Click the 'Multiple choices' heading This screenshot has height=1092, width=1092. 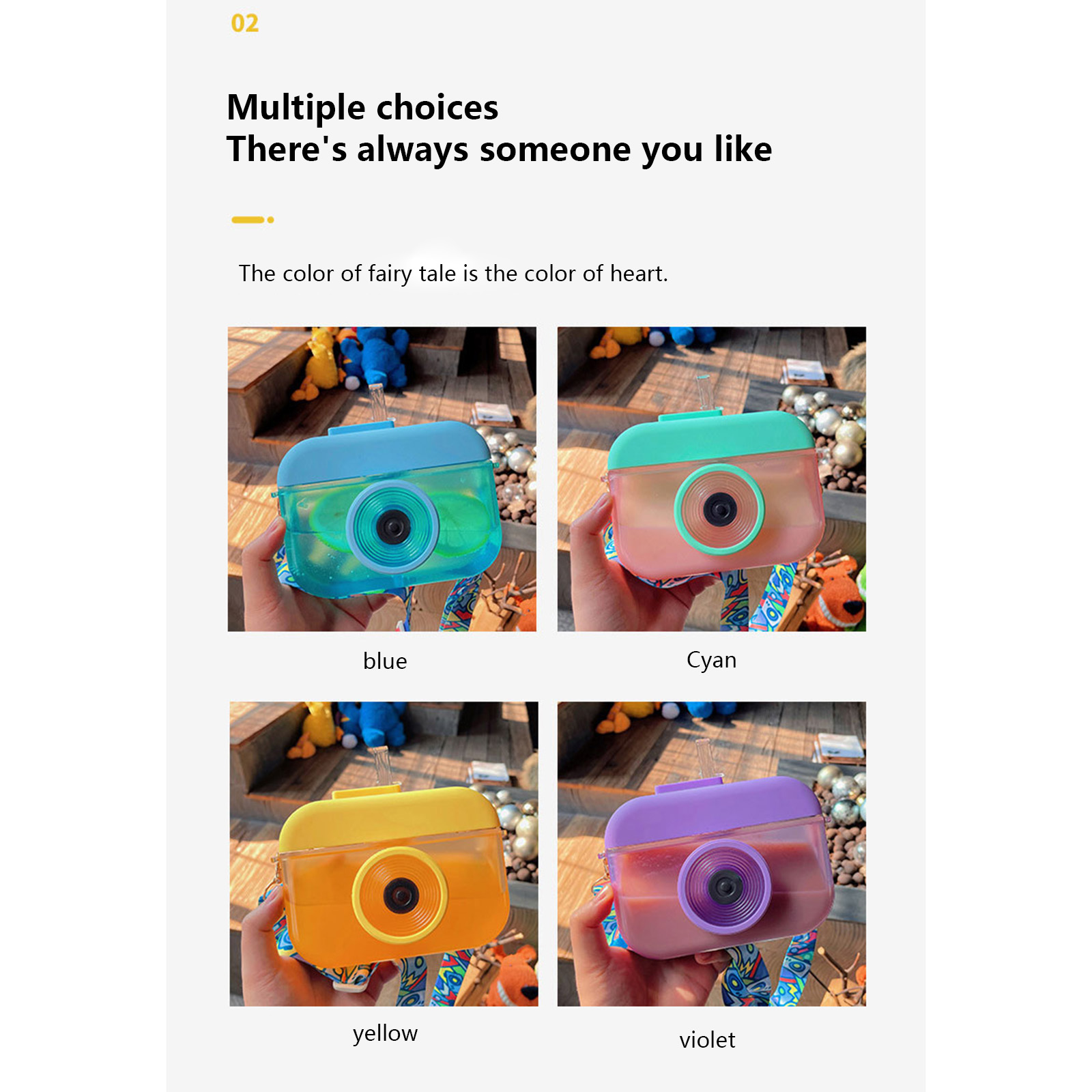point(362,108)
